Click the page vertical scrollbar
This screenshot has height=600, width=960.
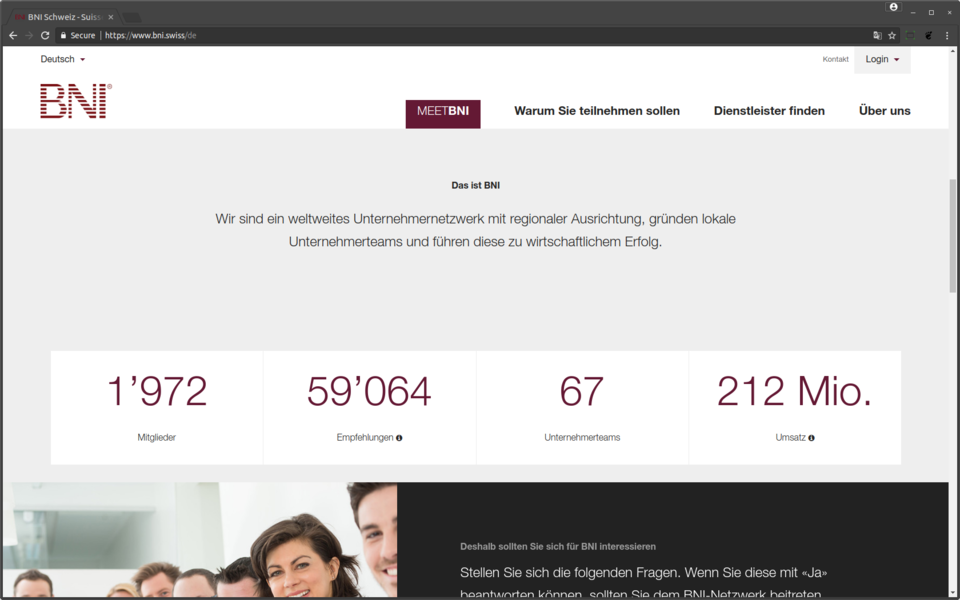click(953, 236)
